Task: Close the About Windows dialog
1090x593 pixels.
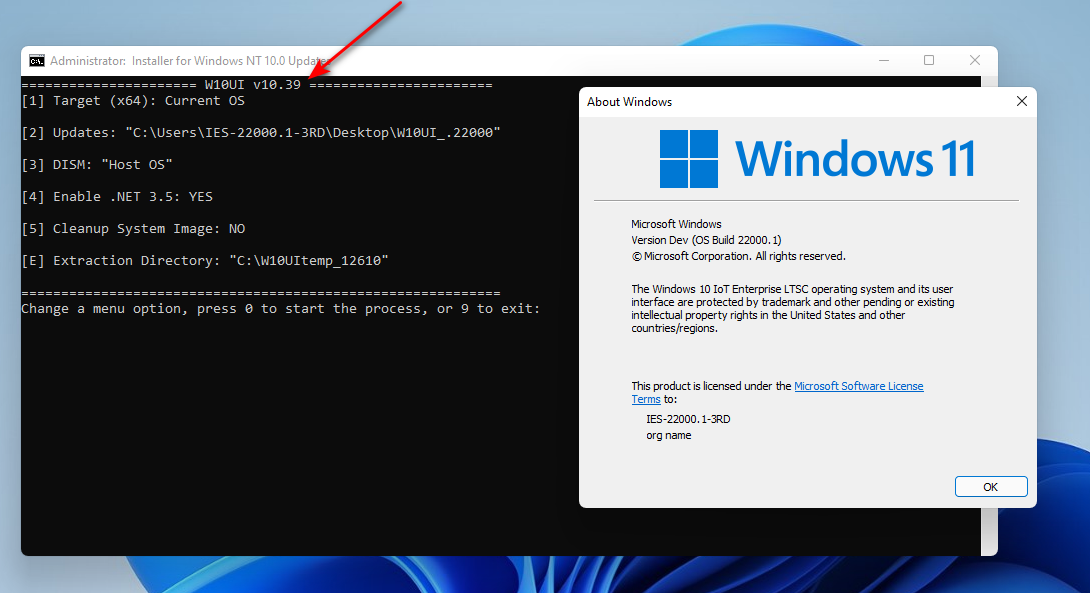Action: [1021, 101]
